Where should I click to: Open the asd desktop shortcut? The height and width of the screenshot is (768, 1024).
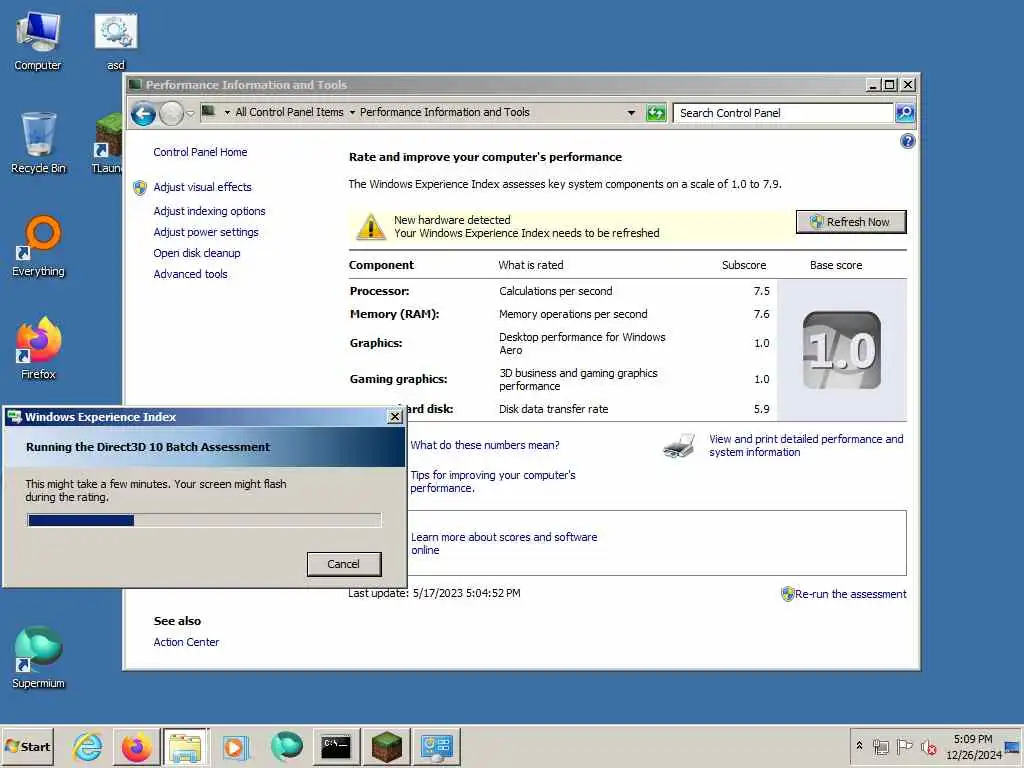(x=116, y=41)
